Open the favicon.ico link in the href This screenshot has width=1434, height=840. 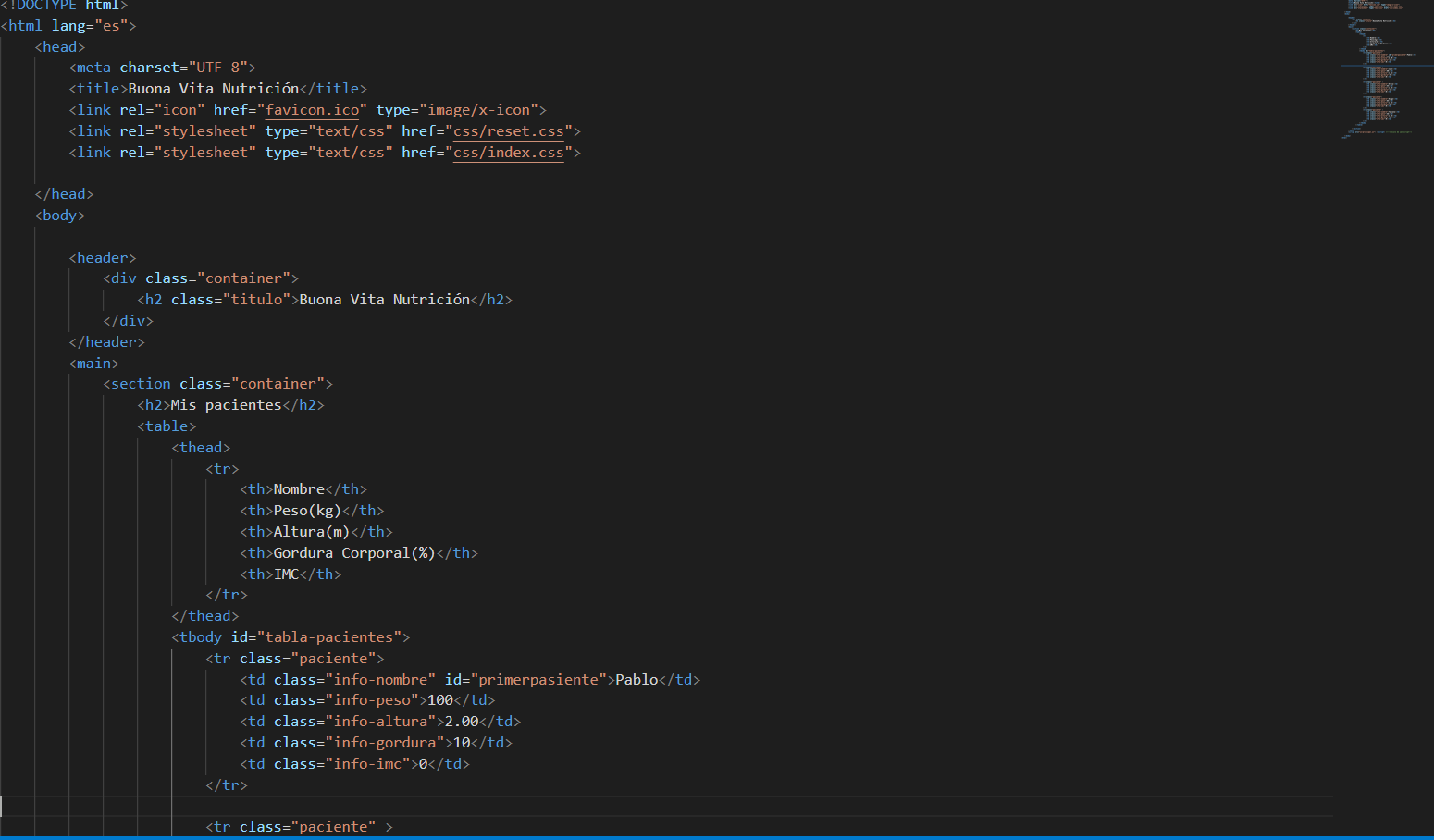pyautogui.click(x=312, y=110)
